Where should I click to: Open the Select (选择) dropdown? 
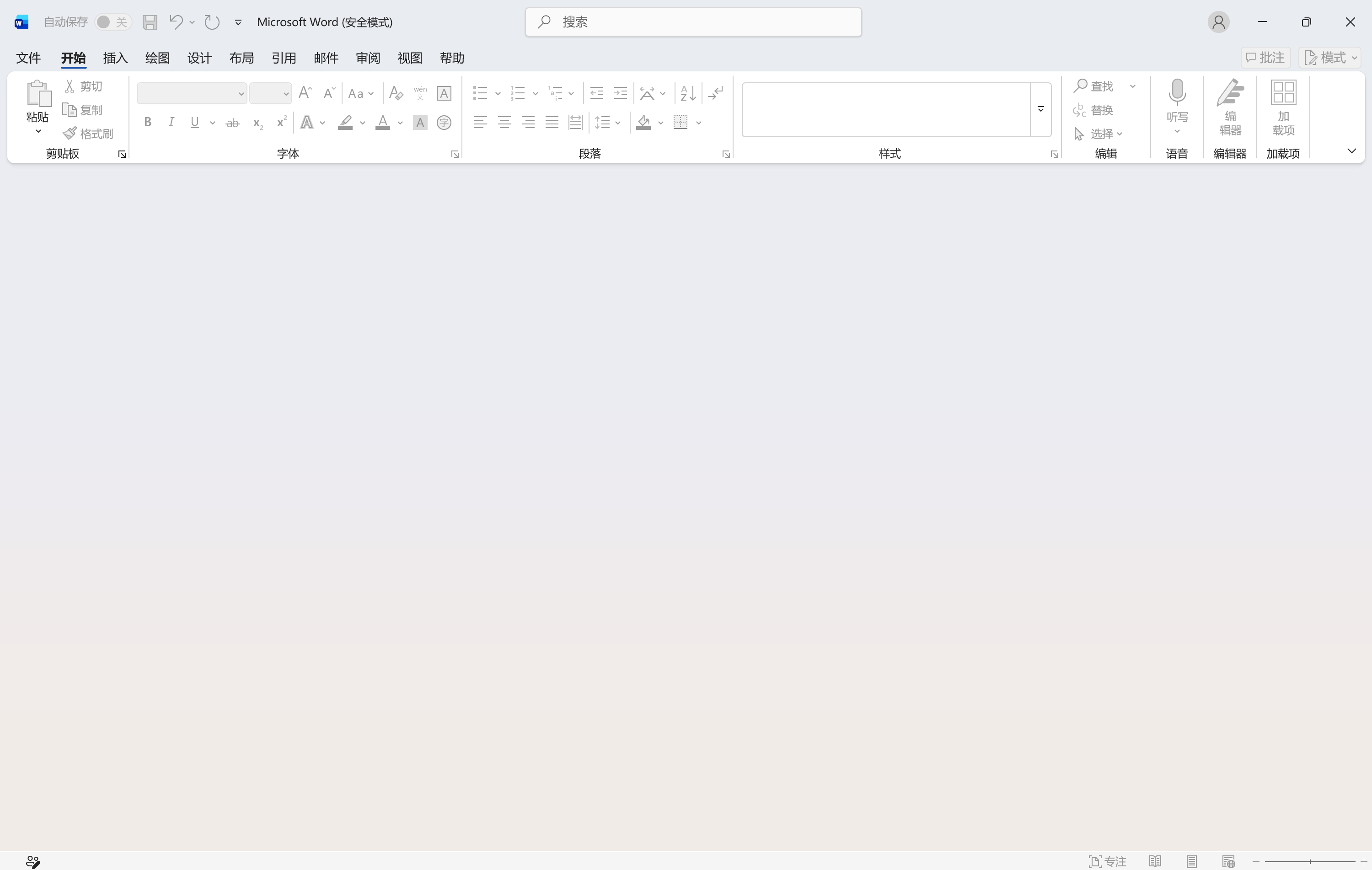tap(1098, 134)
